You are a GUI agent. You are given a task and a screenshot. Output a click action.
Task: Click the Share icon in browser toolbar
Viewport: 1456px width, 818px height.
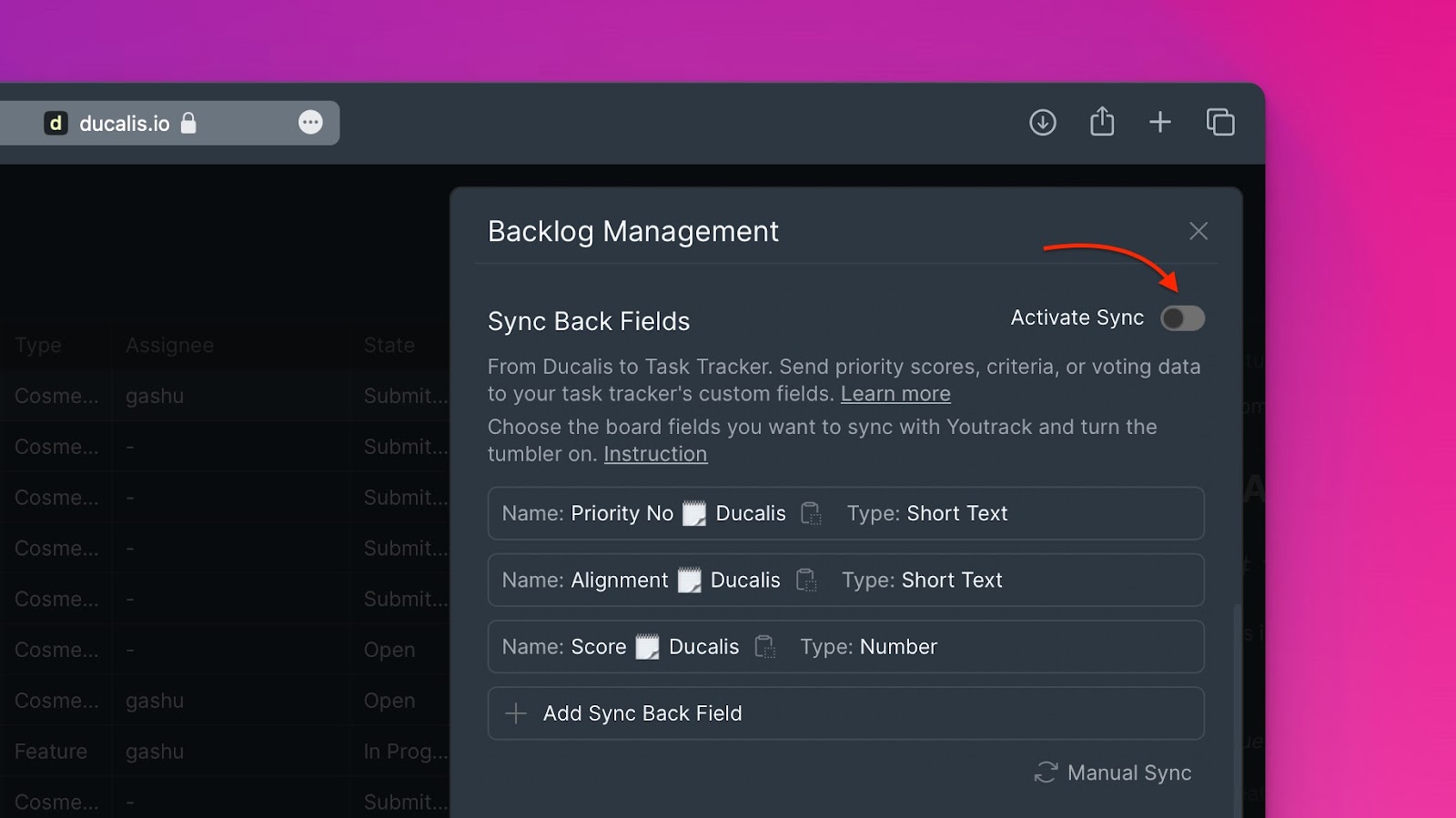1102,121
